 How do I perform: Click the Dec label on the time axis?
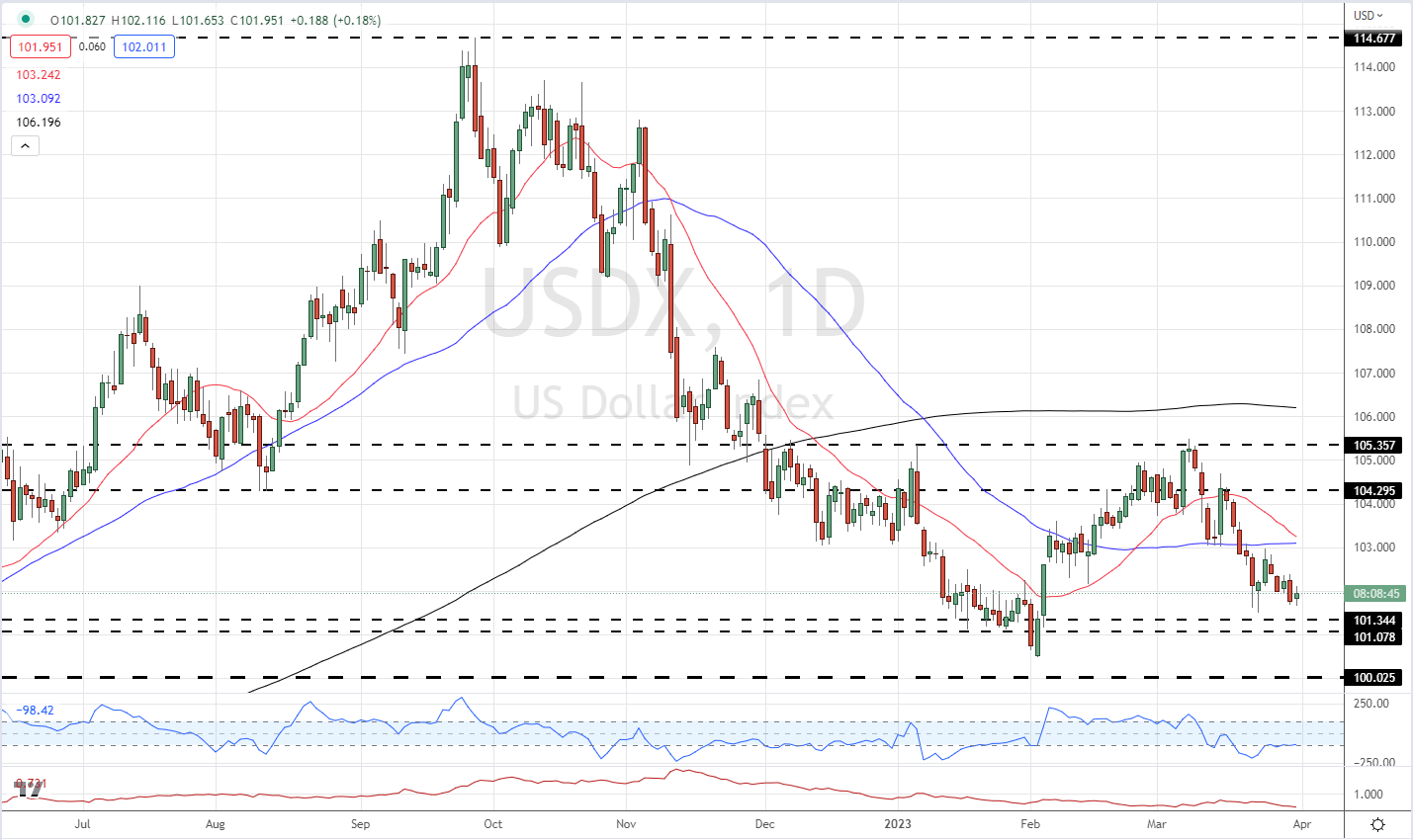coord(764,824)
